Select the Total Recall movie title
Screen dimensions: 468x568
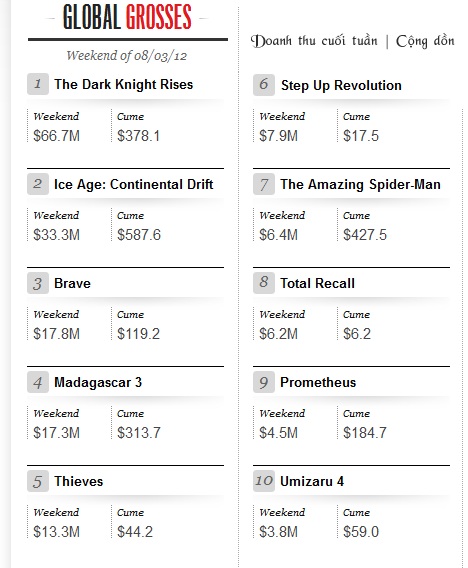tap(317, 283)
